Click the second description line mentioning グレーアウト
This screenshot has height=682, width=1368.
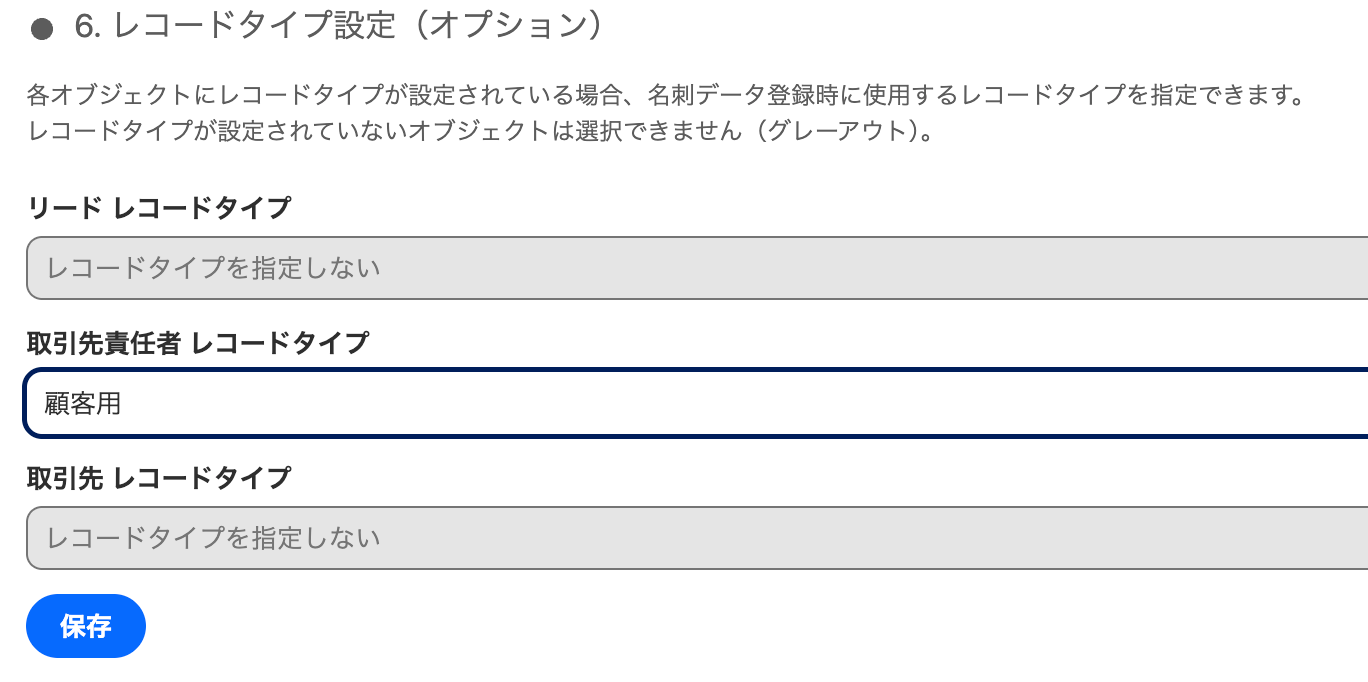click(480, 131)
